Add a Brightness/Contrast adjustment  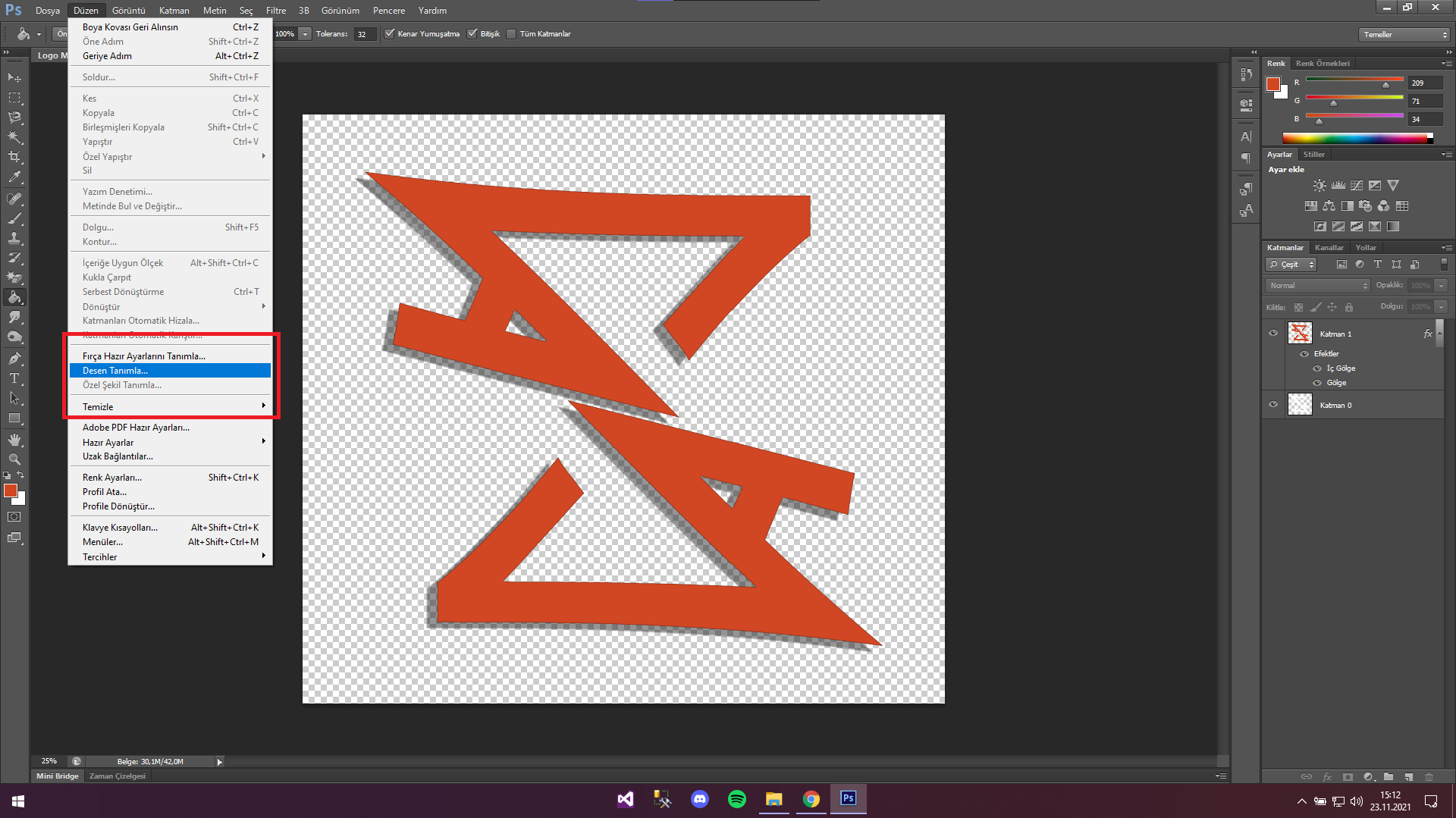[x=1319, y=186]
